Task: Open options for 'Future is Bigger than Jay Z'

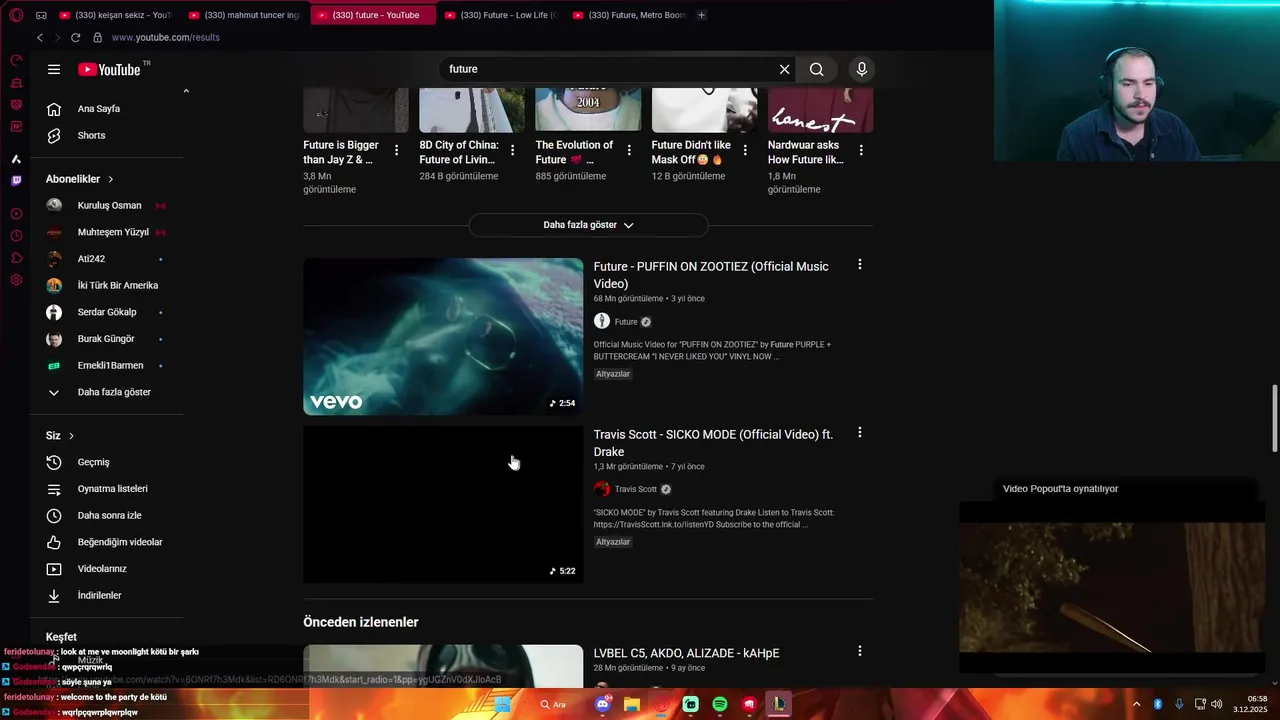Action: point(396,150)
